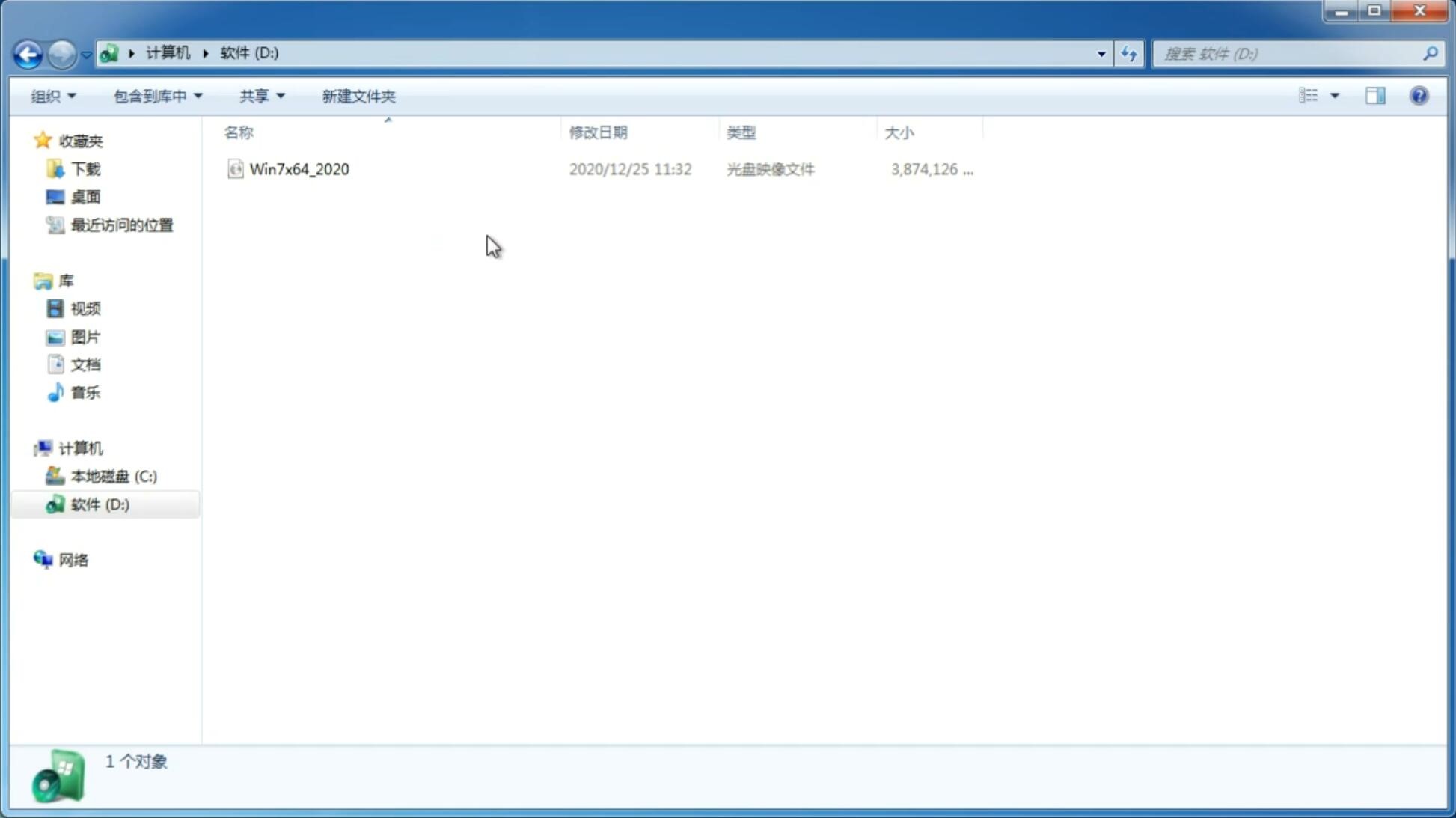This screenshot has width=1456, height=818.
Task: Click the 视频 library icon
Action: [55, 308]
